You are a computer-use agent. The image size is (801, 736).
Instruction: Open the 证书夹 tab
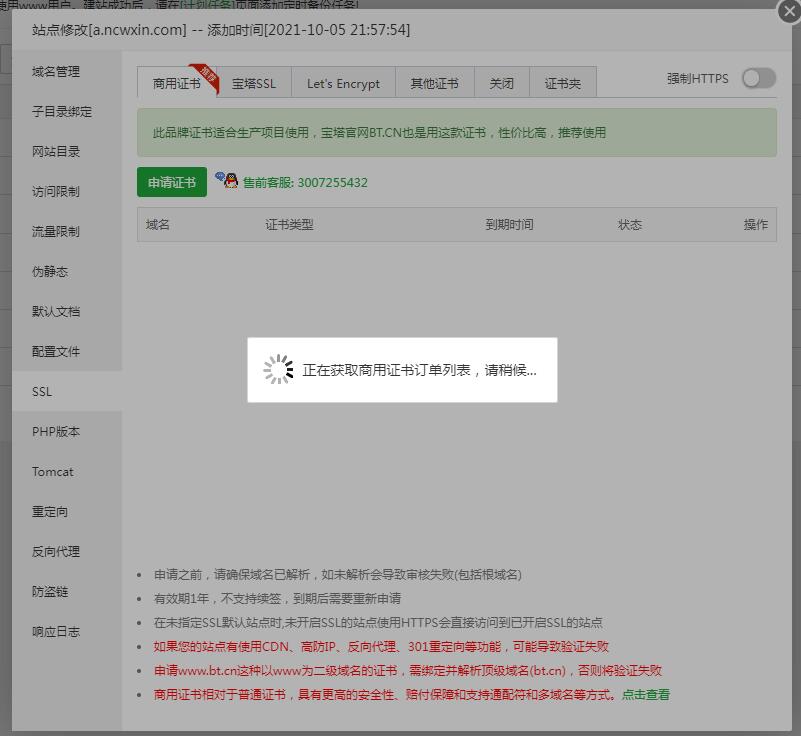pos(563,83)
